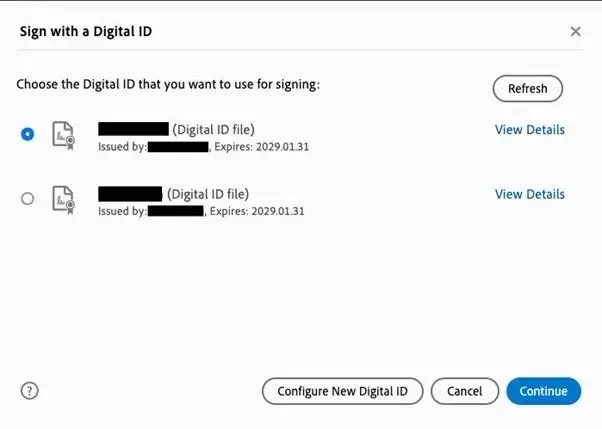Select the first Digital ID radio button
Screen dimensions: 602x429
pyautogui.click(x=27, y=134)
